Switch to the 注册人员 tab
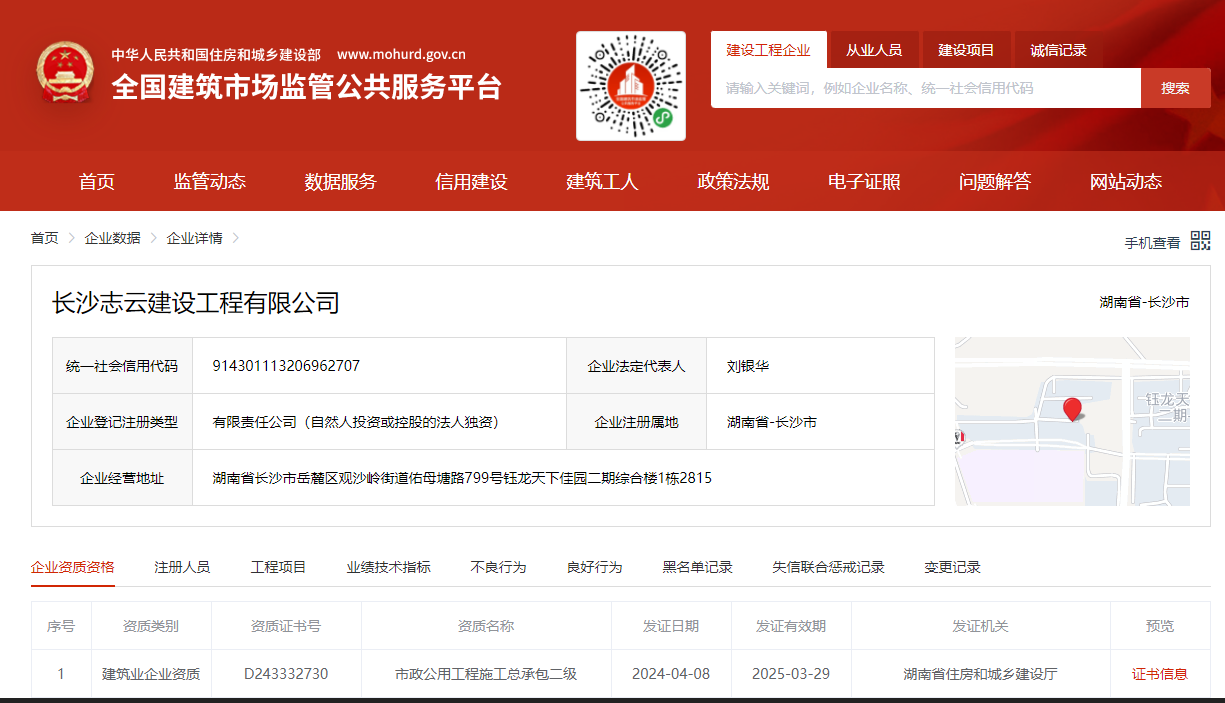1225x703 pixels. pos(182,567)
